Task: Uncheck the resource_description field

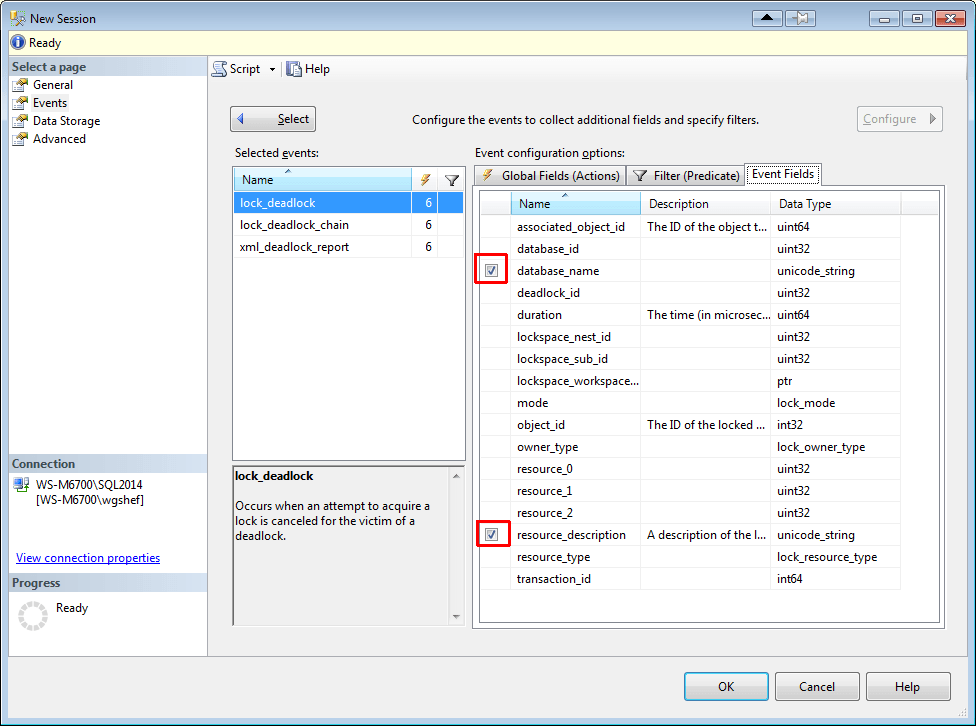Action: 492,533
